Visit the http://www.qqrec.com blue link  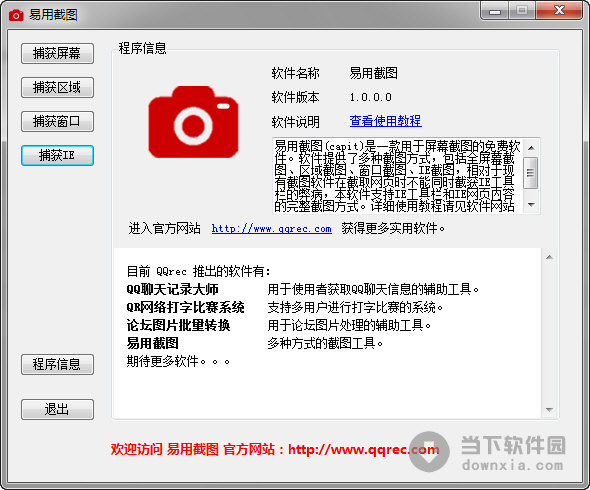coord(271,228)
